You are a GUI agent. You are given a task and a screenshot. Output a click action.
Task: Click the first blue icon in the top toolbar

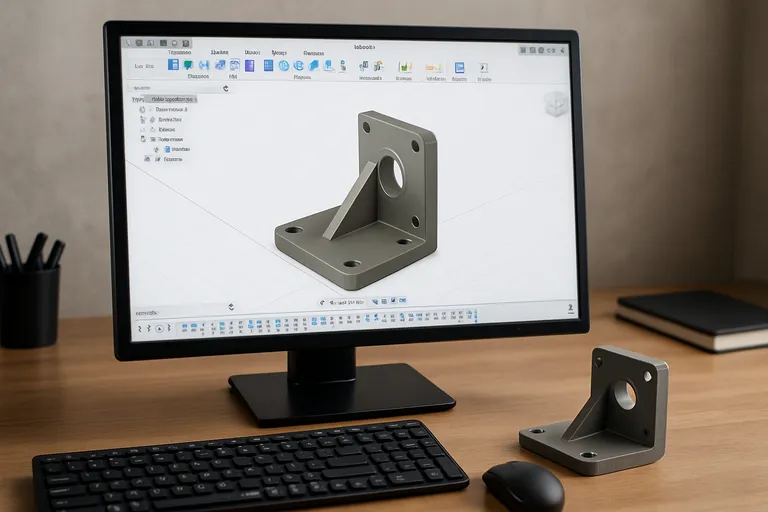coord(173,65)
